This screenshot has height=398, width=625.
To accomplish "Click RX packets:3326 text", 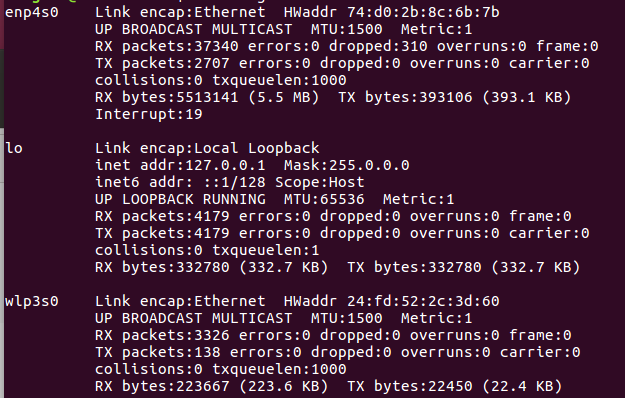I will (x=162, y=335).
